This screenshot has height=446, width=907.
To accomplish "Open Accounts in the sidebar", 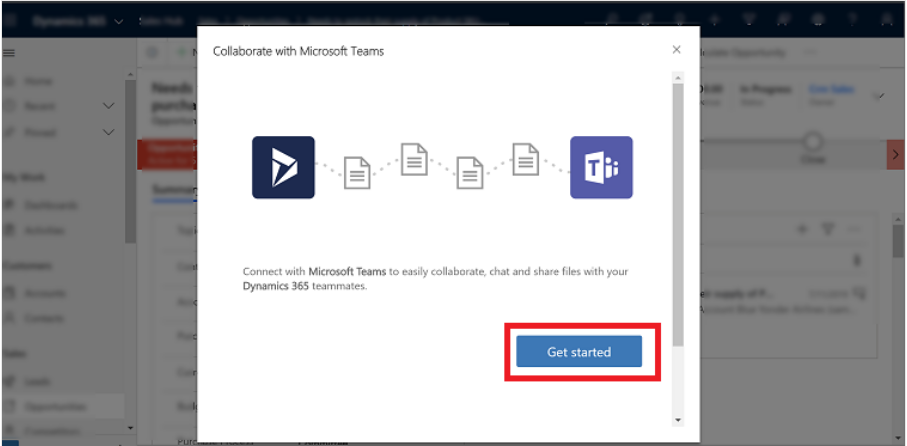I will (45, 293).
